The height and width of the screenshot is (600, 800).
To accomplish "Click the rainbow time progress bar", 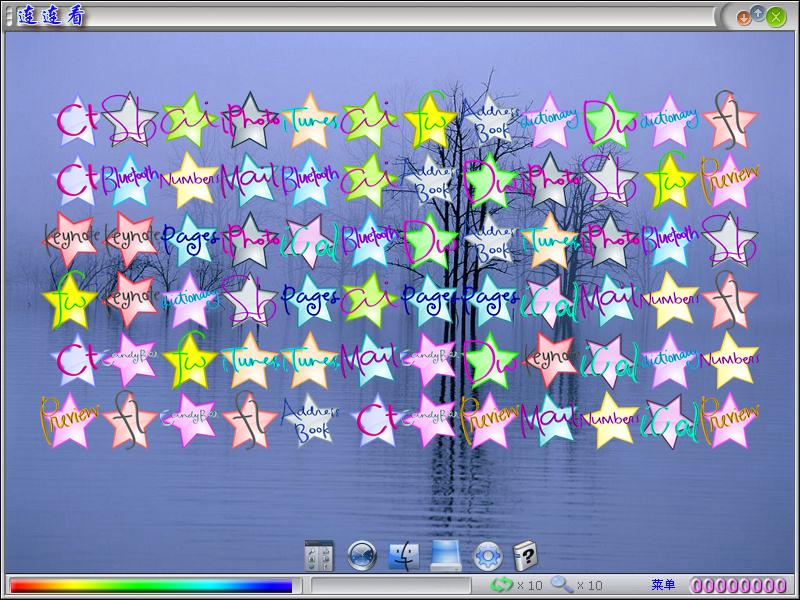I will [x=152, y=585].
